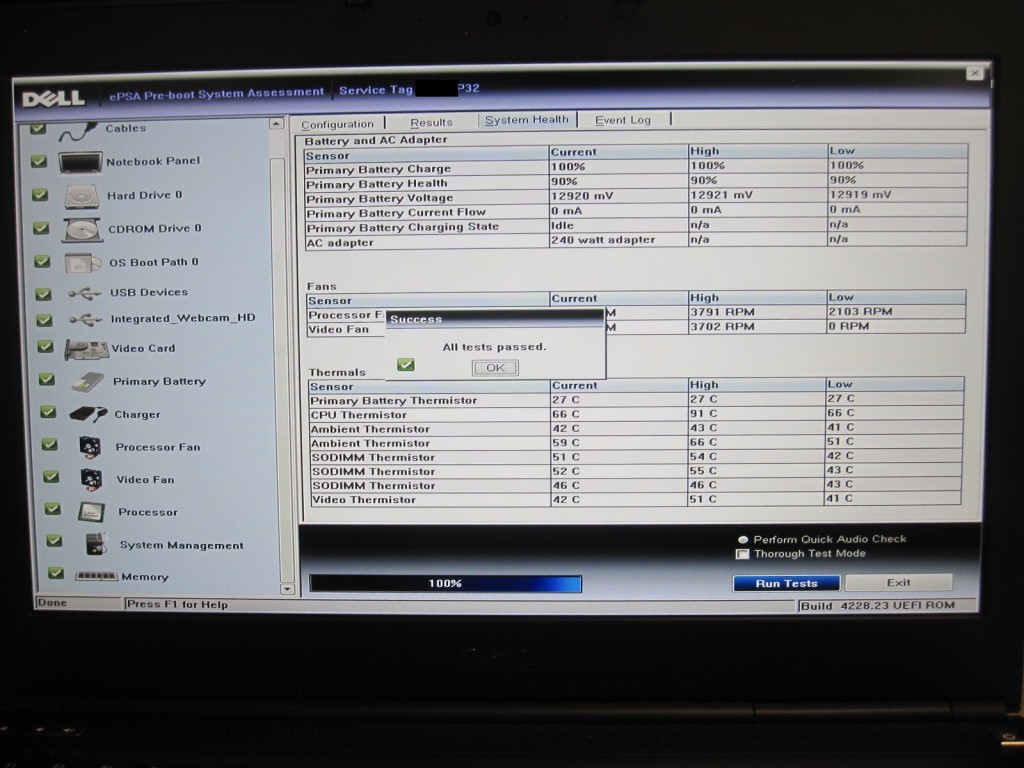Viewport: 1024px width, 768px height.
Task: Toggle the Processor Fan checkbox
Action: click(50, 444)
